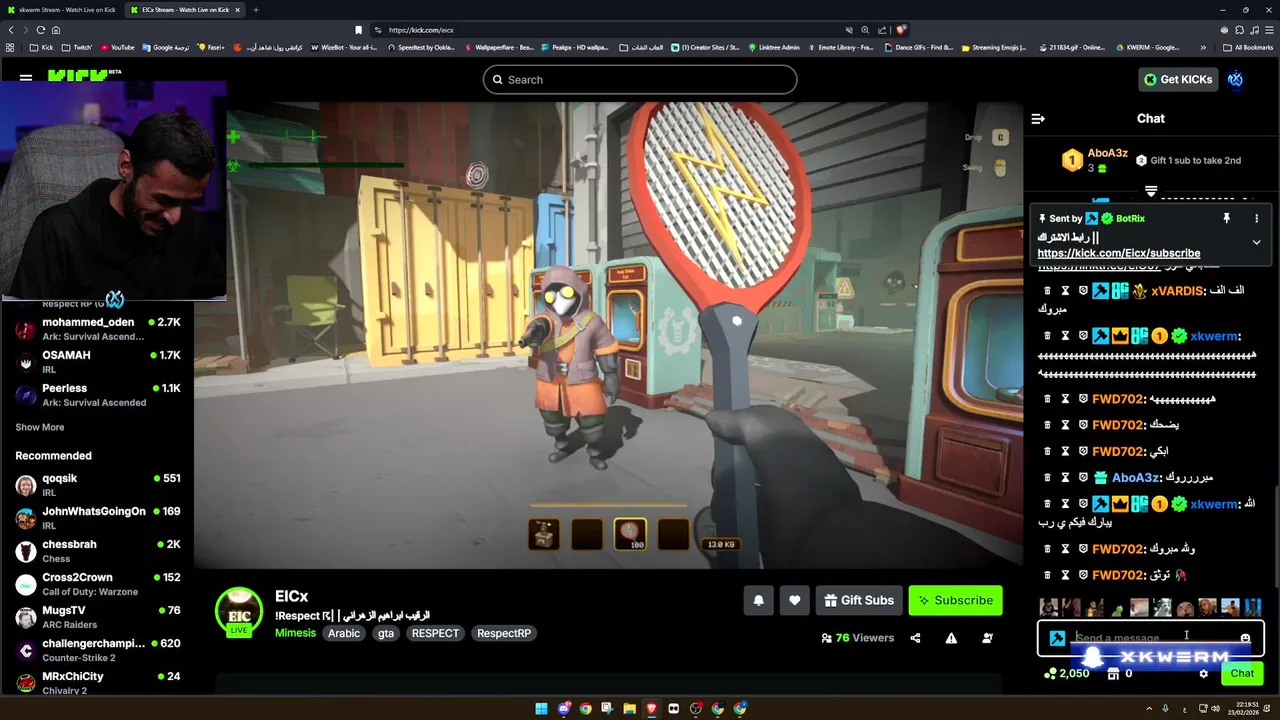This screenshot has width=1280, height=720.
Task: Report stream with warning triangle icon
Action: (x=951, y=638)
